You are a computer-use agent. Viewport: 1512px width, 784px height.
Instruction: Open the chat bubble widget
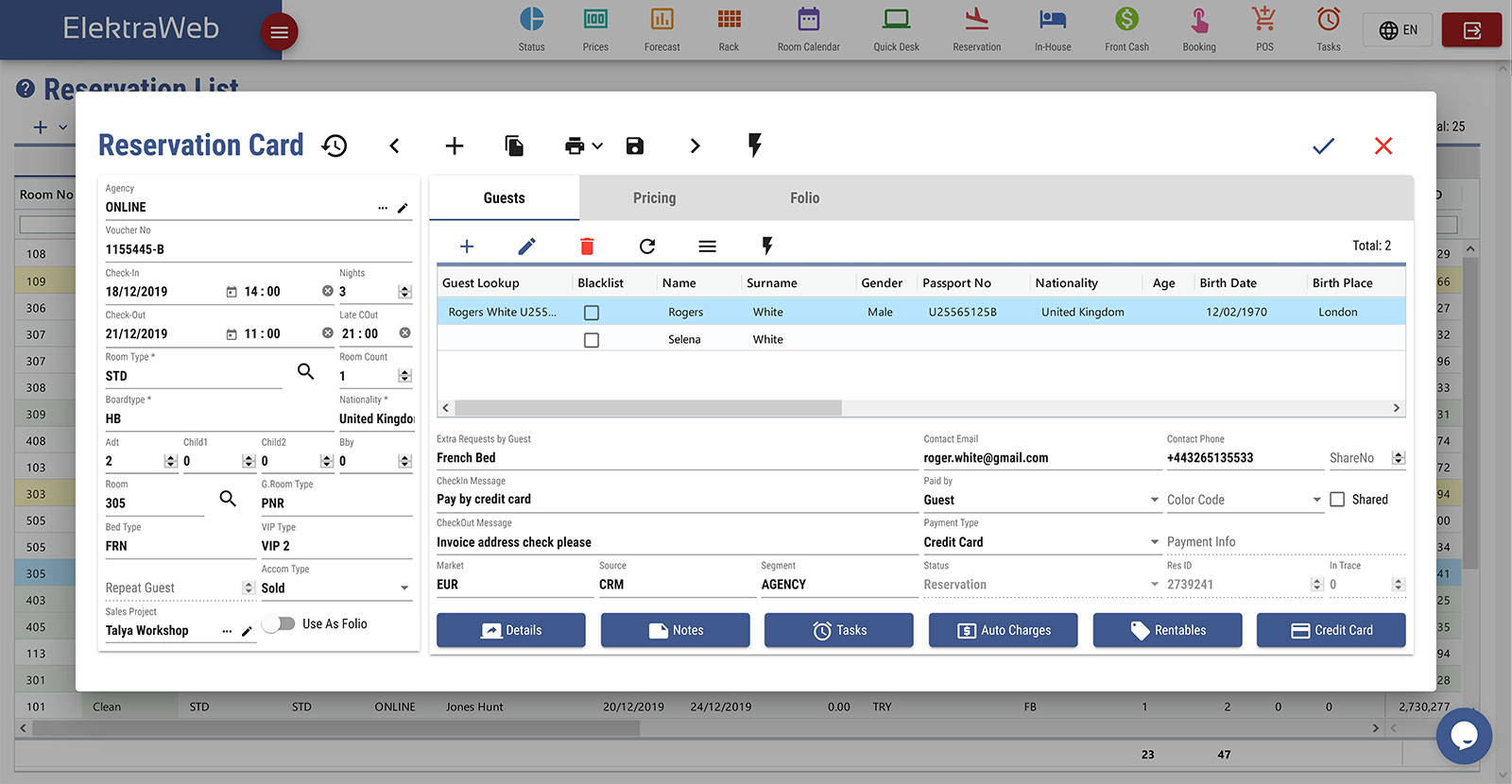click(1464, 736)
